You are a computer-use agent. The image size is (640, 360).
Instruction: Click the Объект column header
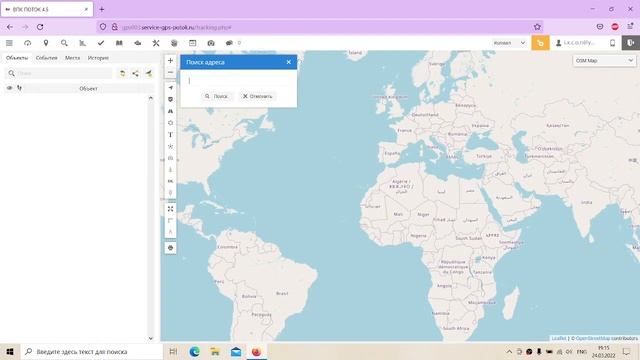pyautogui.click(x=89, y=88)
